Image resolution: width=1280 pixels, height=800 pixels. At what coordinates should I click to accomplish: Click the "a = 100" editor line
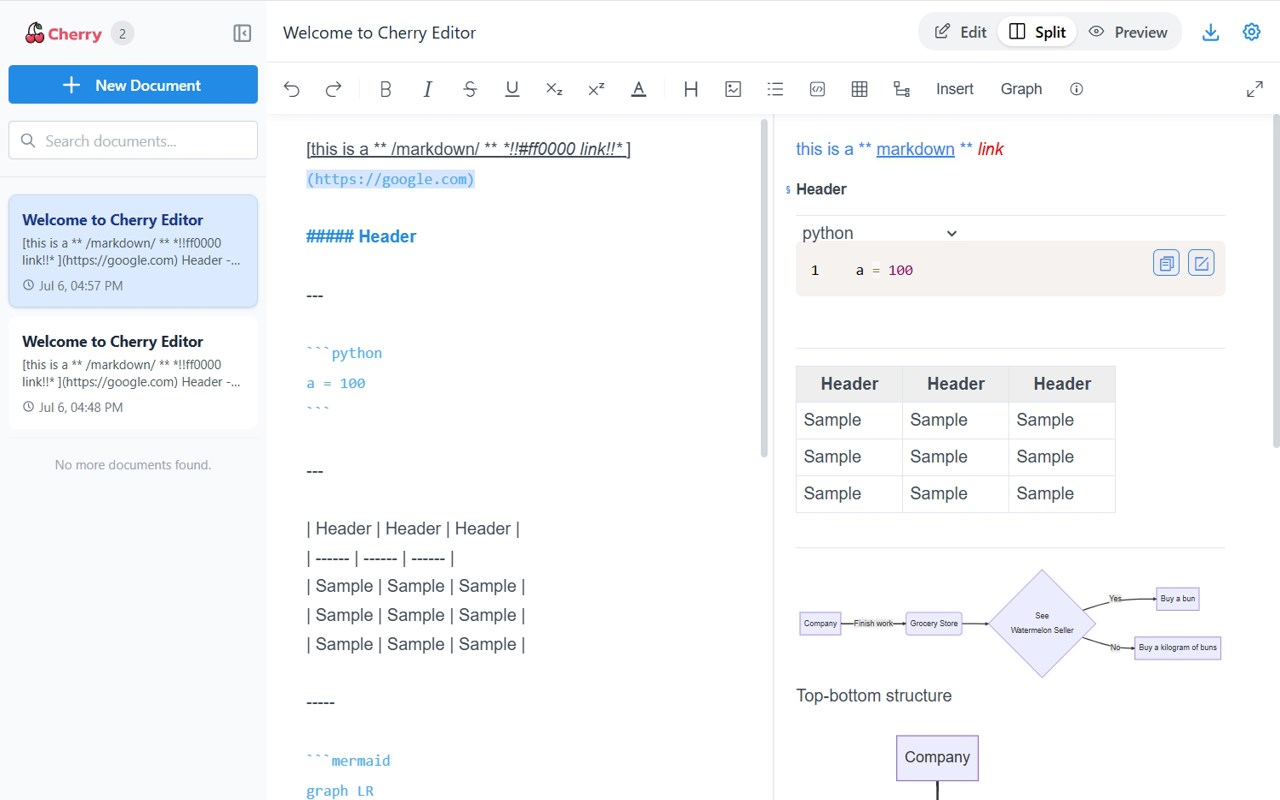pyautogui.click(x=336, y=383)
